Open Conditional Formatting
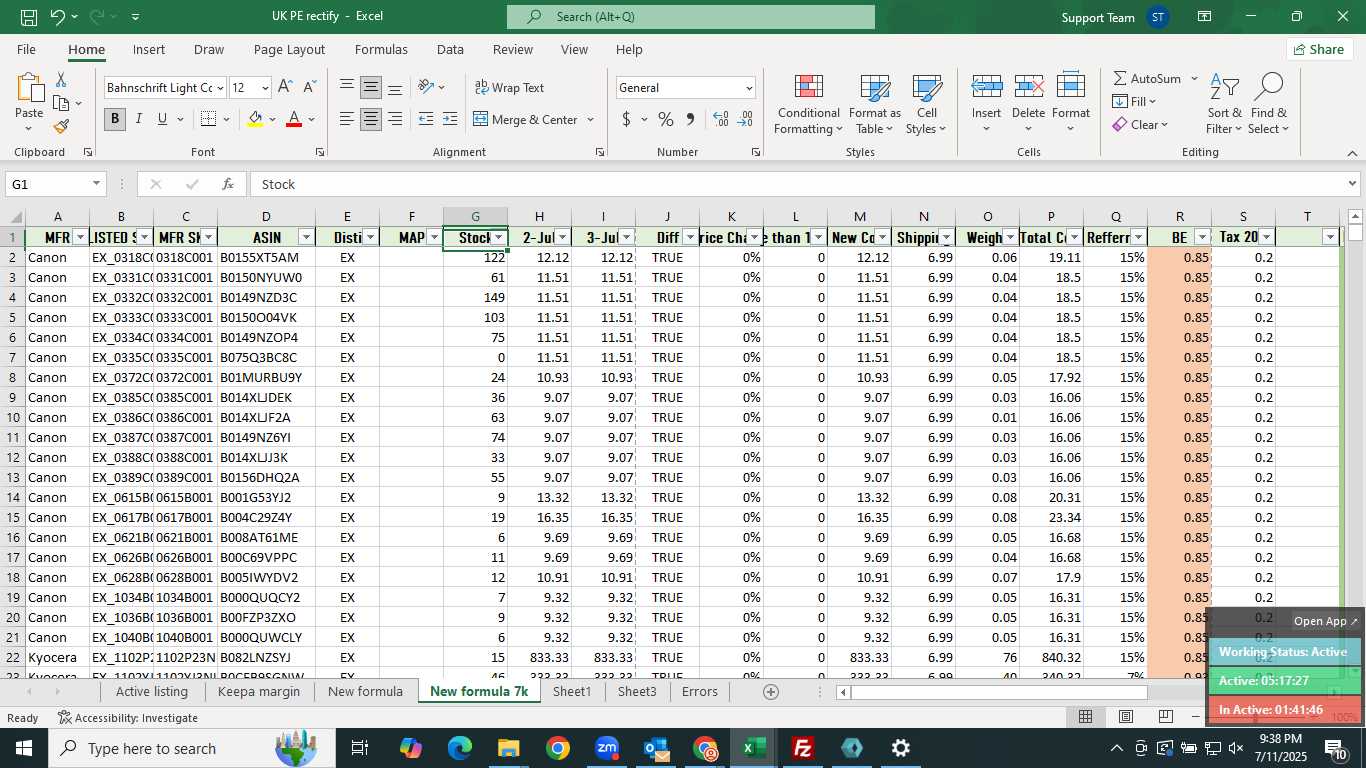This screenshot has height=768, width=1366. (808, 104)
